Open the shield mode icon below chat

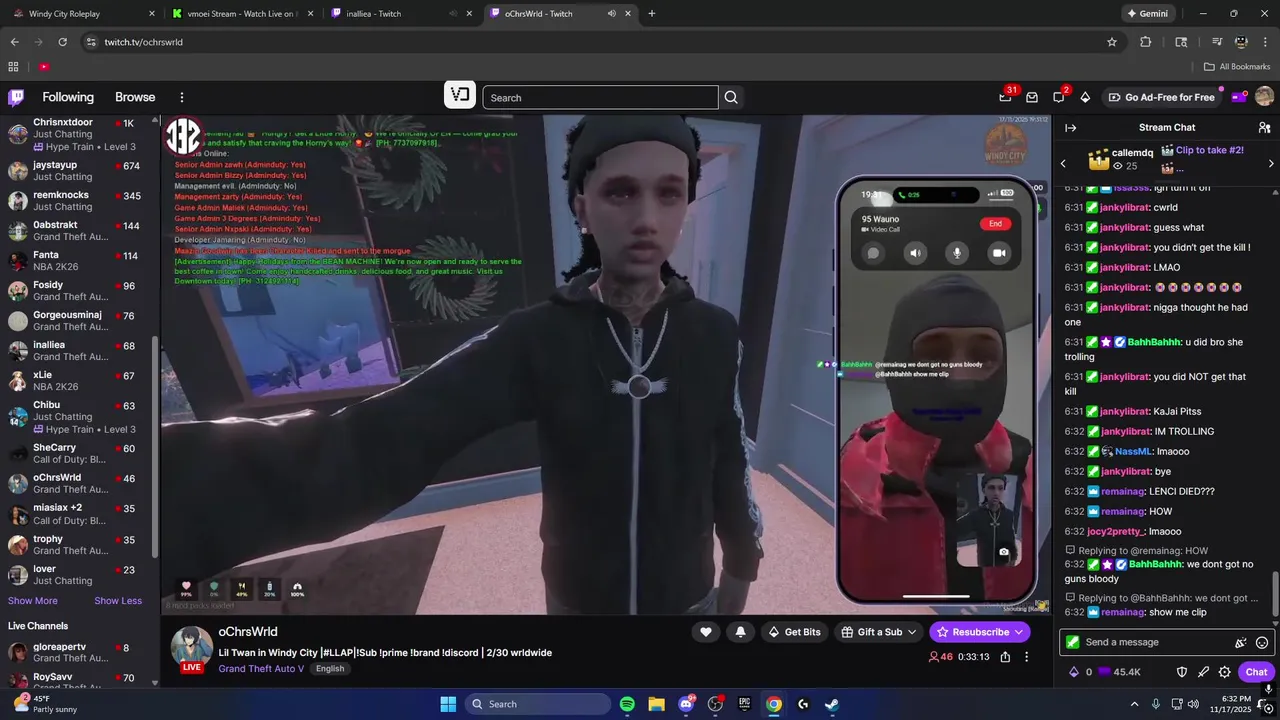pos(1181,672)
